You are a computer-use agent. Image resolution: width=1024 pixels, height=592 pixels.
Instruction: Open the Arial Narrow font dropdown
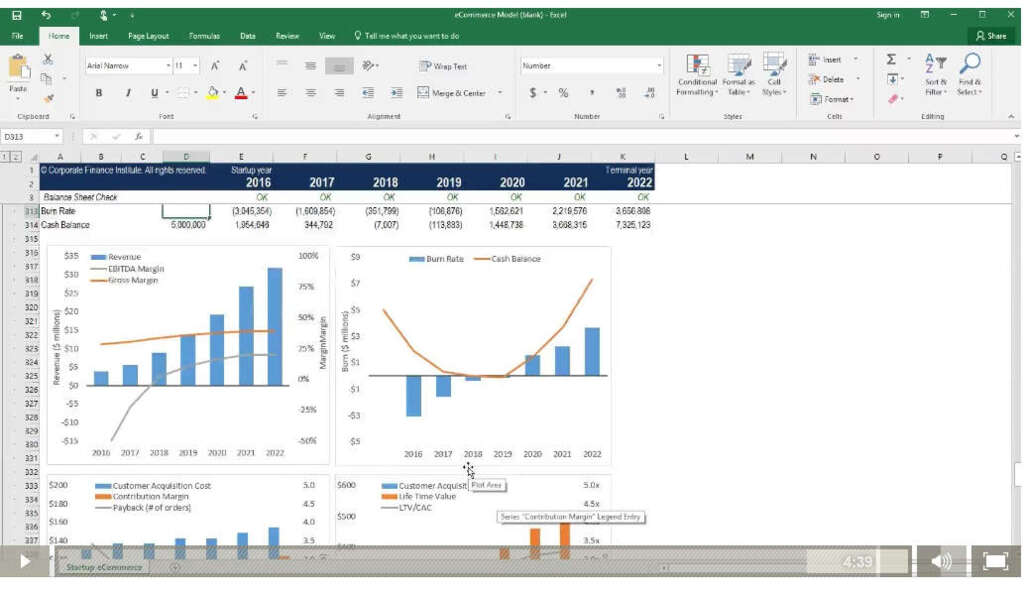point(168,66)
